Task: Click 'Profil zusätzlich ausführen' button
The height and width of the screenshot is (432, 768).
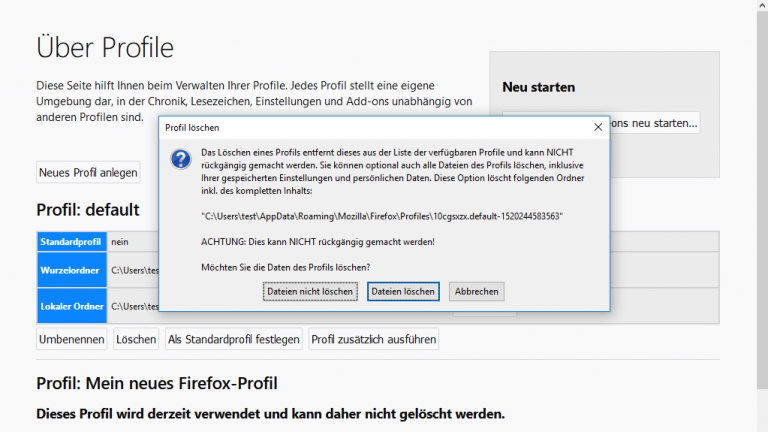Action: [373, 339]
